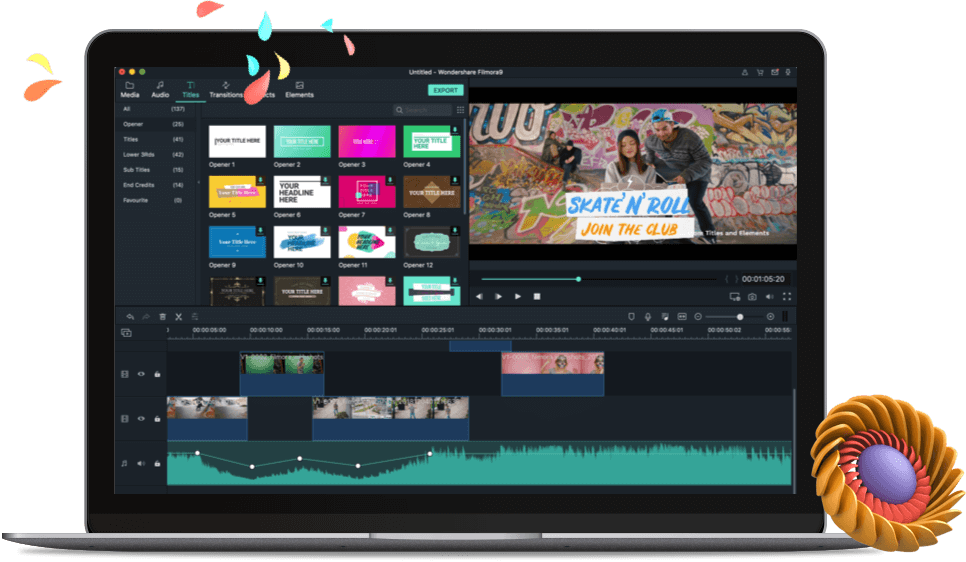Select the Opener 9 title thumbnail
The height and width of the screenshot is (562, 966).
click(x=237, y=242)
